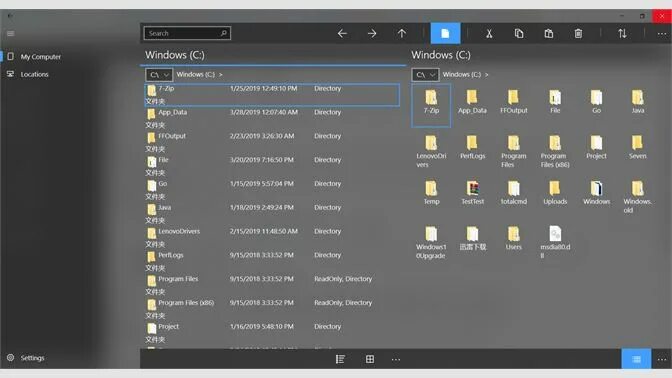
Task: Select FFOutput folder in grid
Action: [x=513, y=102]
